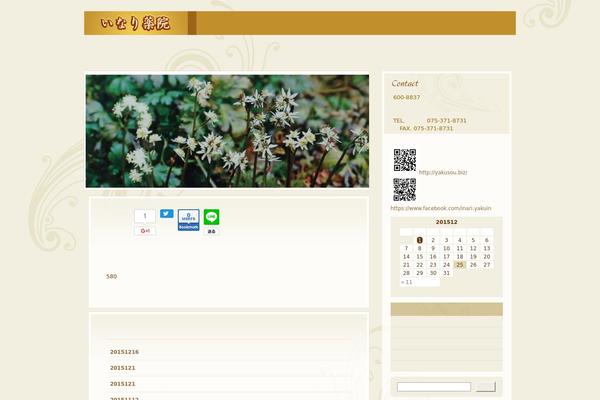Click the flower banner image
Screen dimensions: 600x400
coord(227,131)
